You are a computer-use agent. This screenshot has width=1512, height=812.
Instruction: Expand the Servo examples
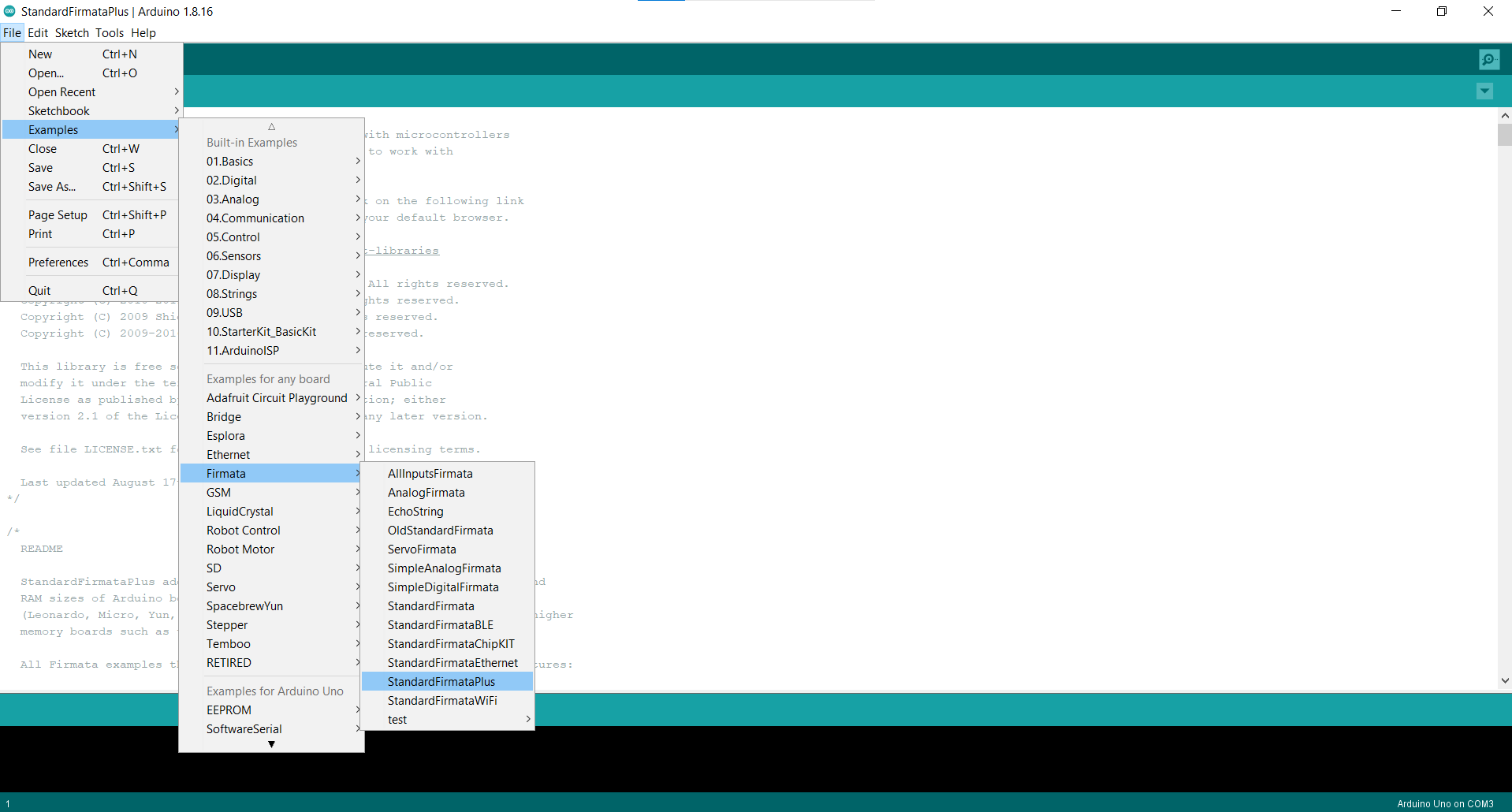[x=271, y=587]
